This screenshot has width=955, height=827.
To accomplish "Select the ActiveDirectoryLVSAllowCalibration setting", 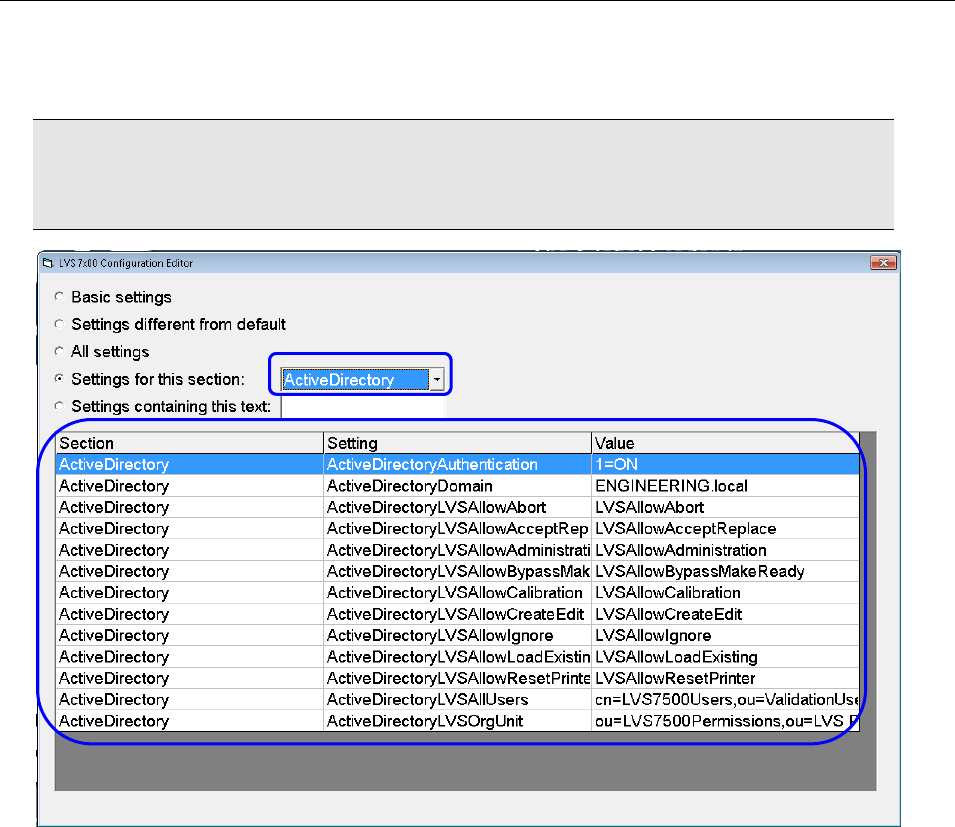I will click(x=457, y=593).
